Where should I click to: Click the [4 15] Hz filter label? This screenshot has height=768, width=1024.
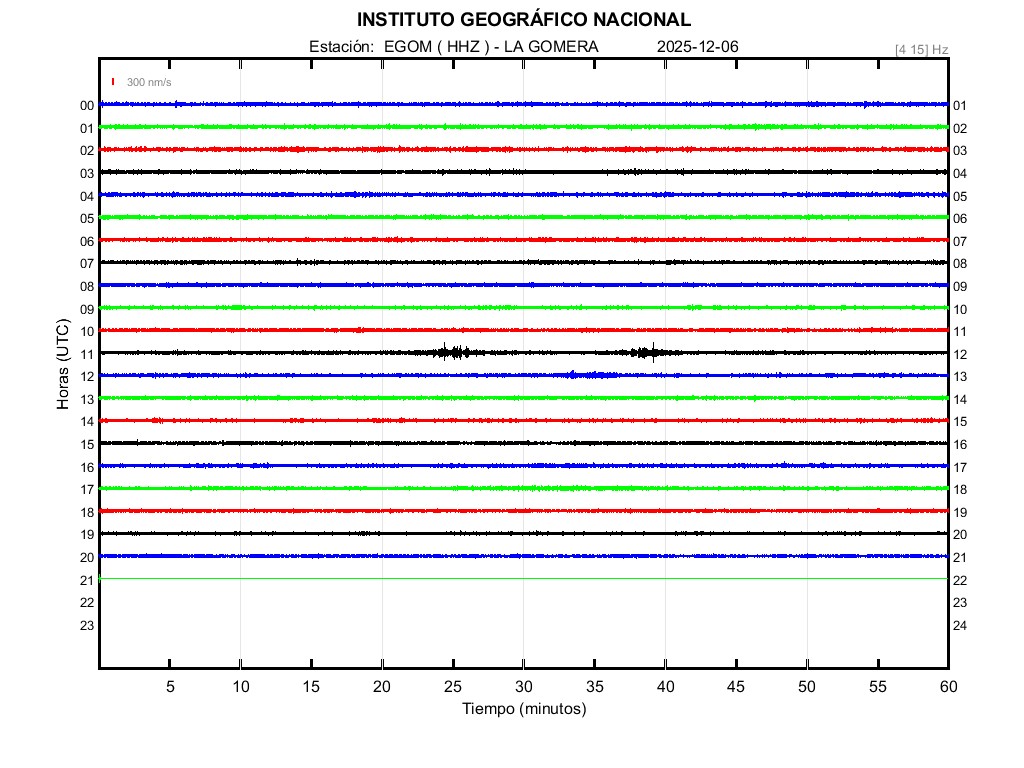pyautogui.click(x=921, y=49)
